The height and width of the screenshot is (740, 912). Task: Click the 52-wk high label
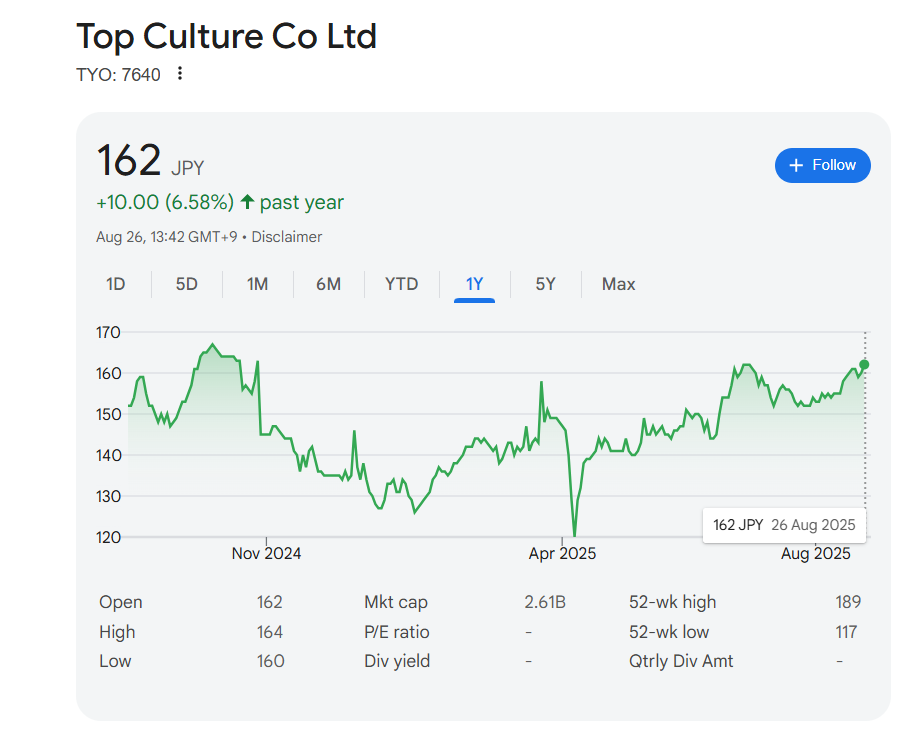pyautogui.click(x=672, y=602)
